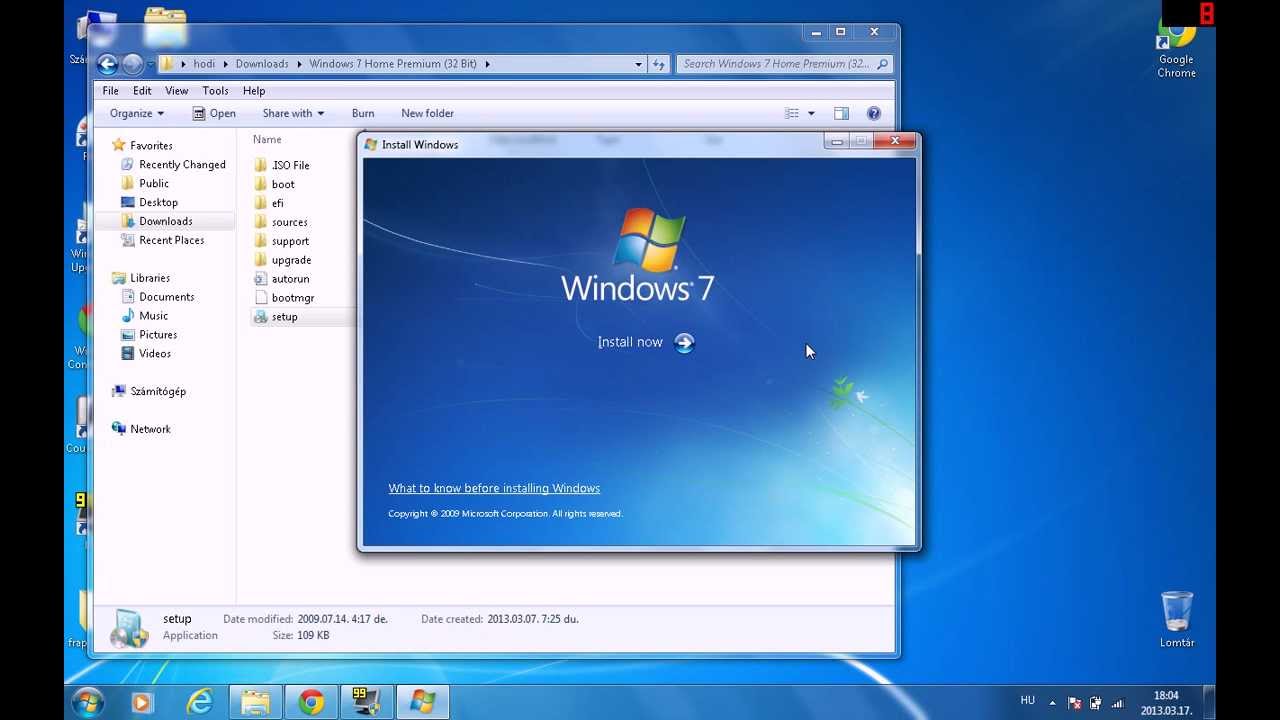Image resolution: width=1280 pixels, height=720 pixels.
Task: Click the Fraps taskbar icon
Action: pyautogui.click(x=367, y=703)
